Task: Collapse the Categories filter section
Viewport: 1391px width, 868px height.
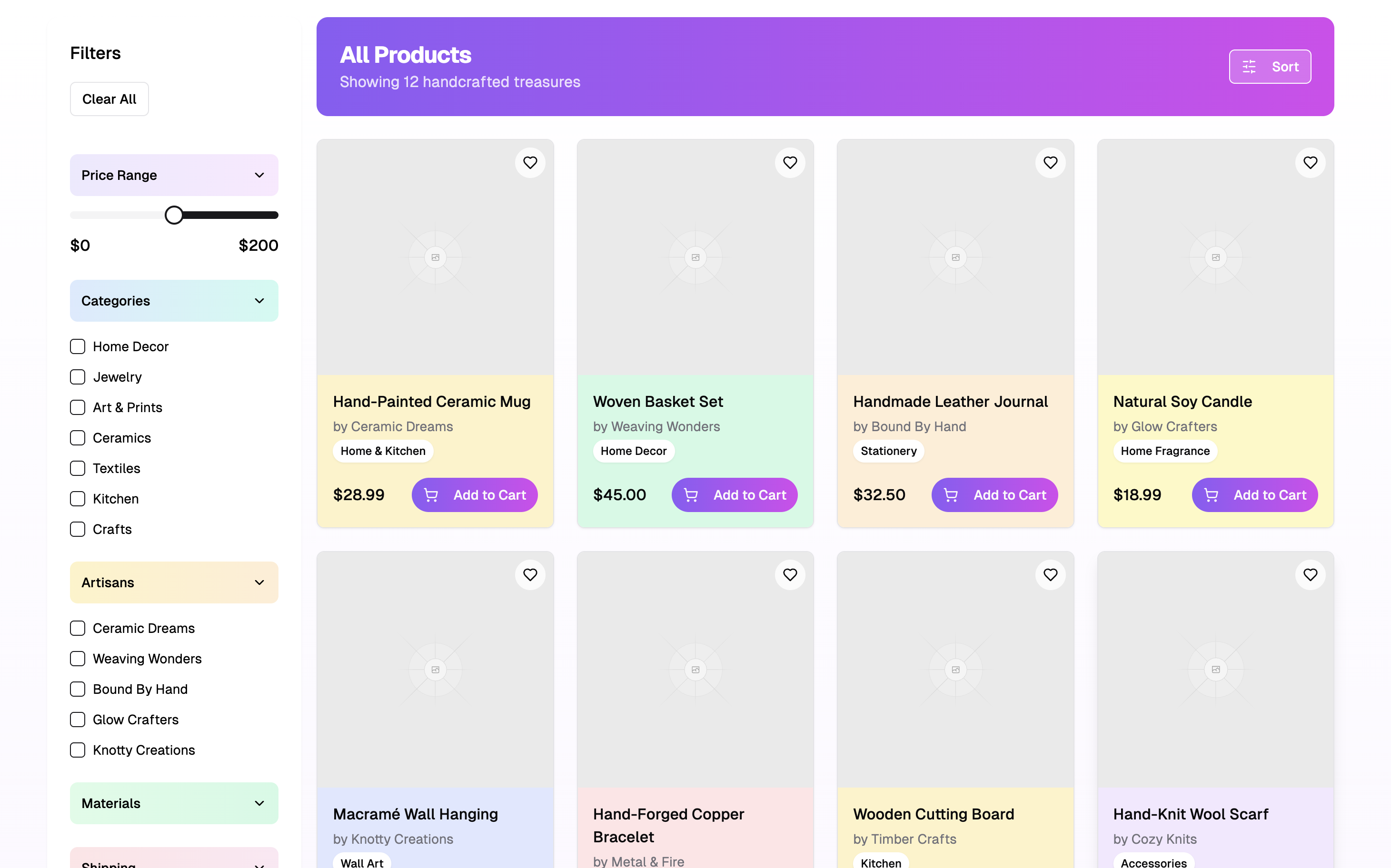Action: (x=173, y=301)
